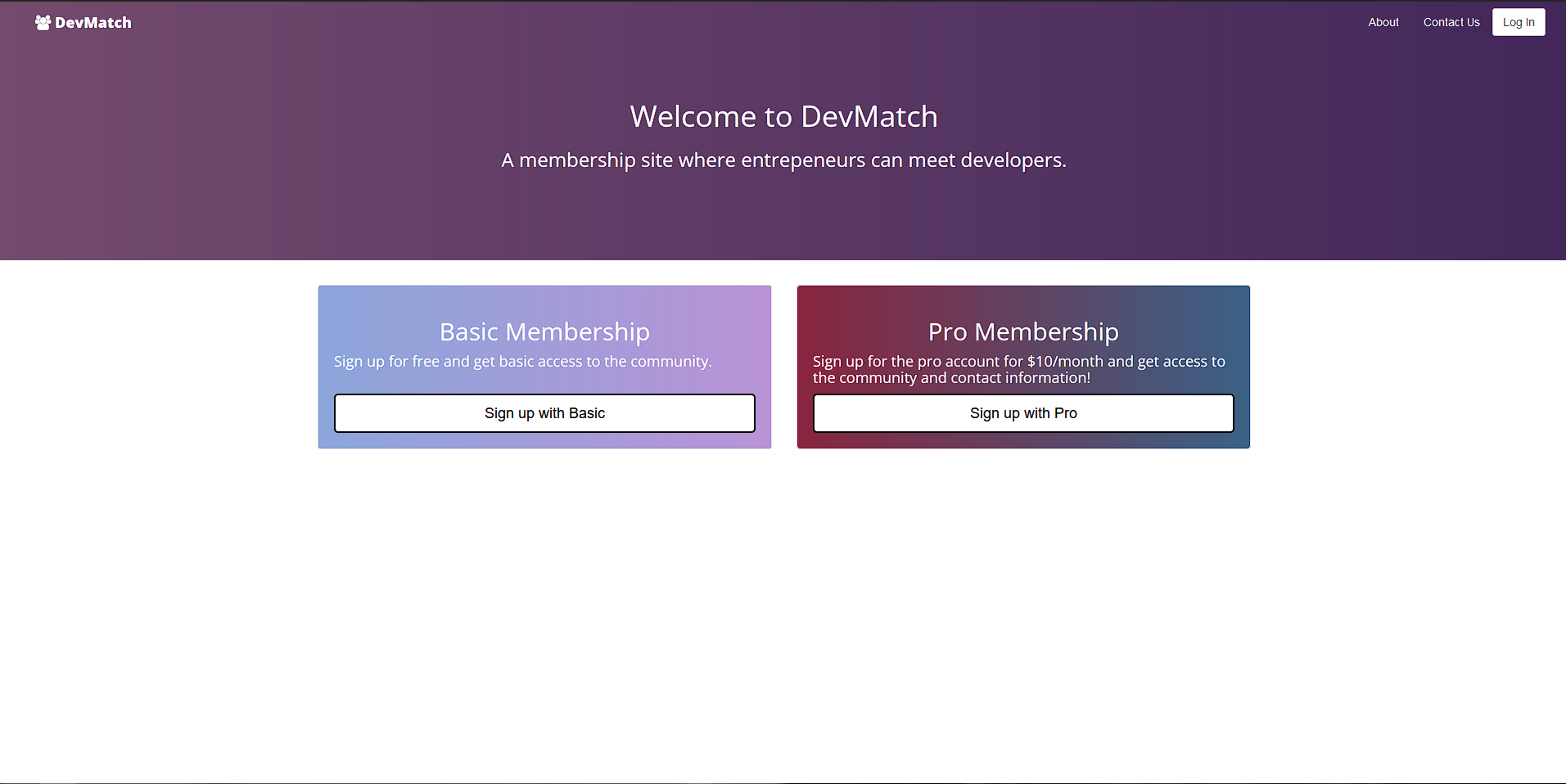Screen dimensions: 1566x784
Task: Select the Contact Us navigation link
Action: [1451, 22]
